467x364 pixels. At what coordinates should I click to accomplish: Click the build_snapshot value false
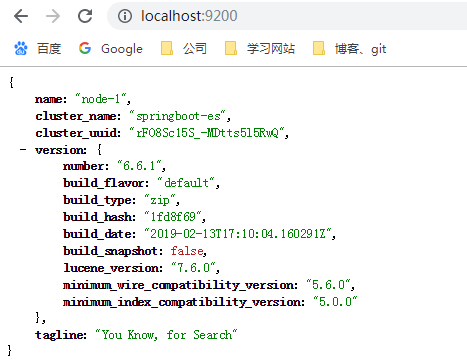click(187, 251)
